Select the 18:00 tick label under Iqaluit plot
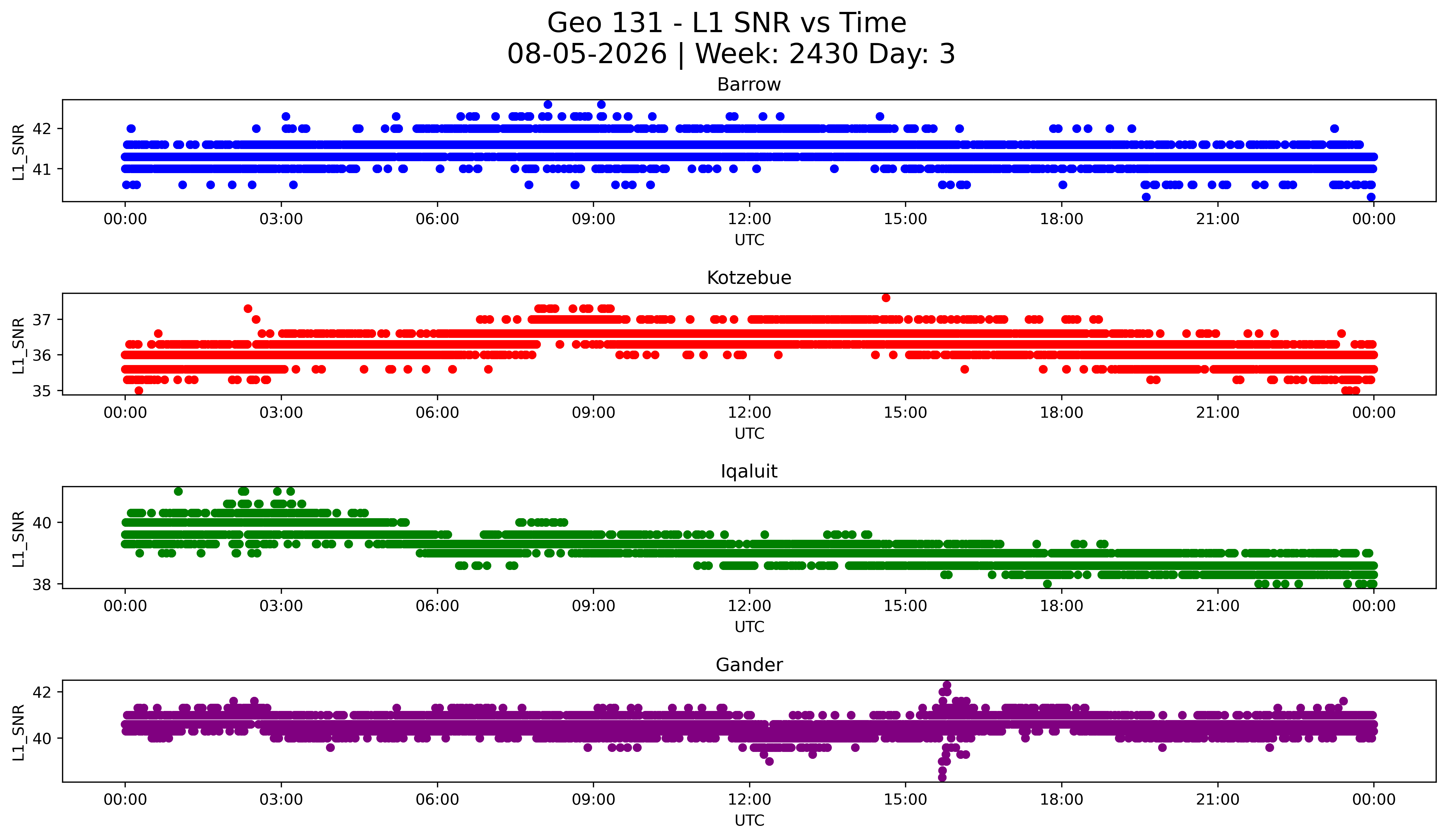 1062,606
